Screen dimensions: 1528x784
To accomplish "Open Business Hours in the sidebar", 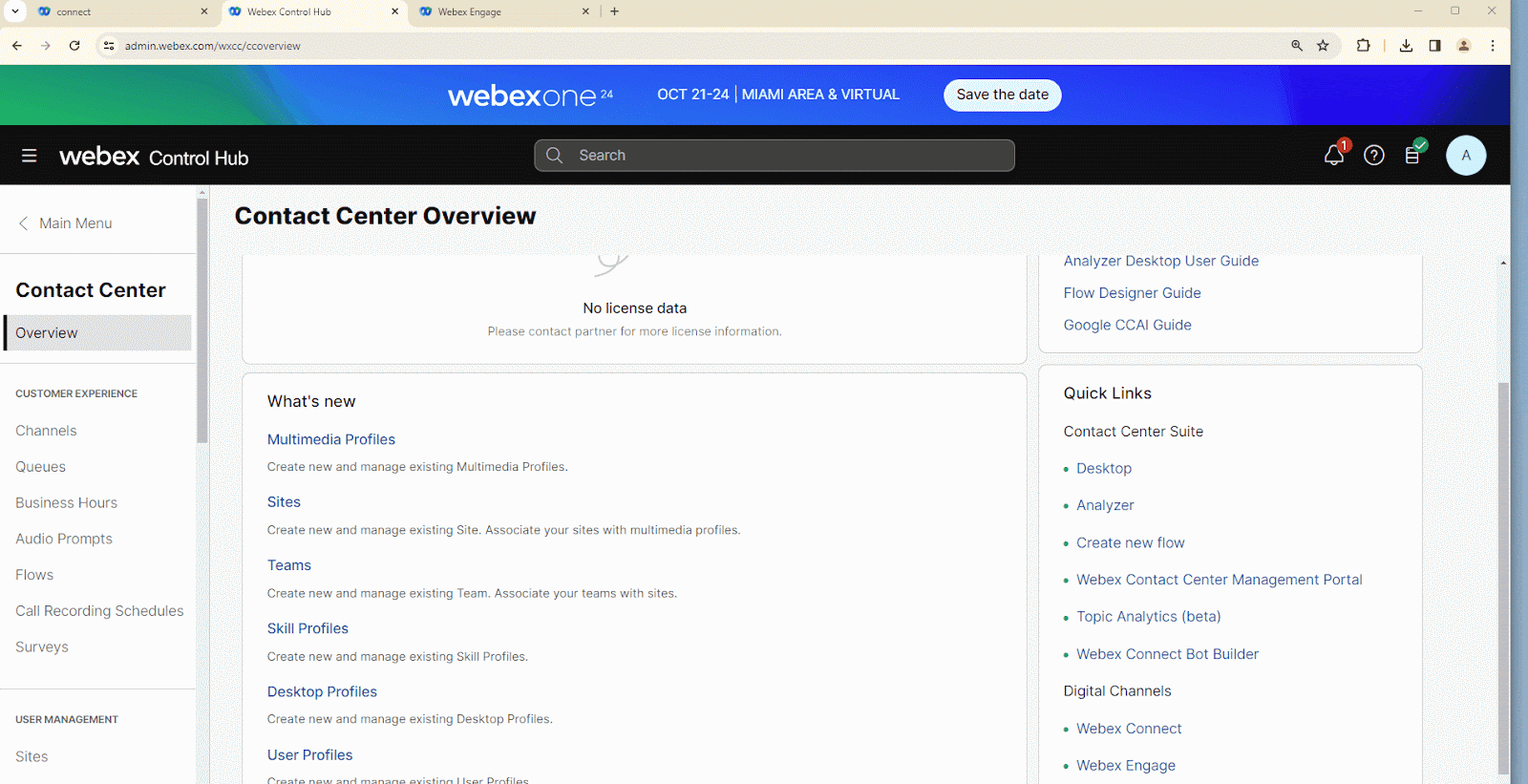I will point(66,502).
